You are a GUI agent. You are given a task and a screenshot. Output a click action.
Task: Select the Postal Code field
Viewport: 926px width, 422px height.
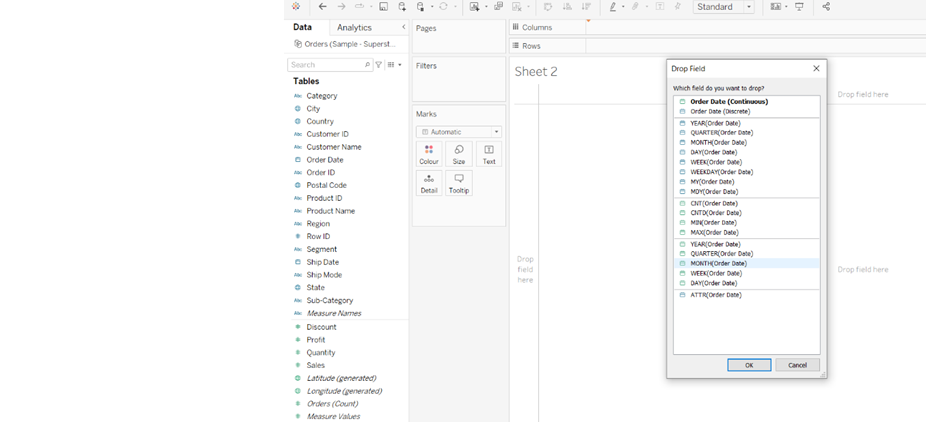point(327,185)
